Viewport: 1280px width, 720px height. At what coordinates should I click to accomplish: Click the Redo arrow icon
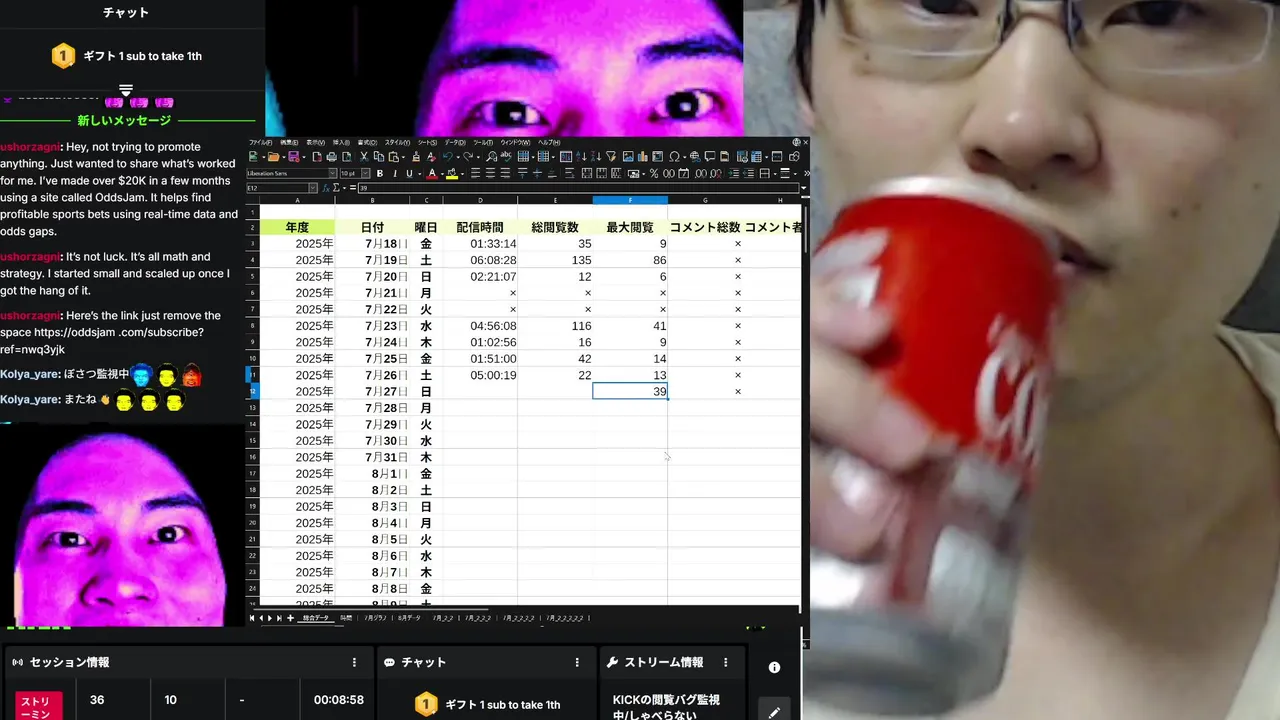(x=468, y=157)
